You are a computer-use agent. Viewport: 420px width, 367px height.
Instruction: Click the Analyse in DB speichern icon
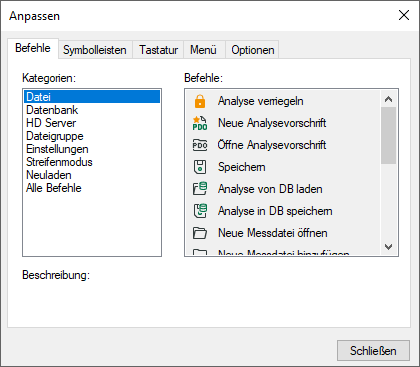200,211
